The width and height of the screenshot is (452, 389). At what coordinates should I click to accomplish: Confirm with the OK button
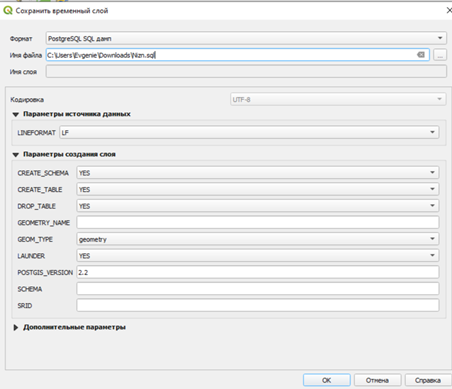(x=327, y=380)
